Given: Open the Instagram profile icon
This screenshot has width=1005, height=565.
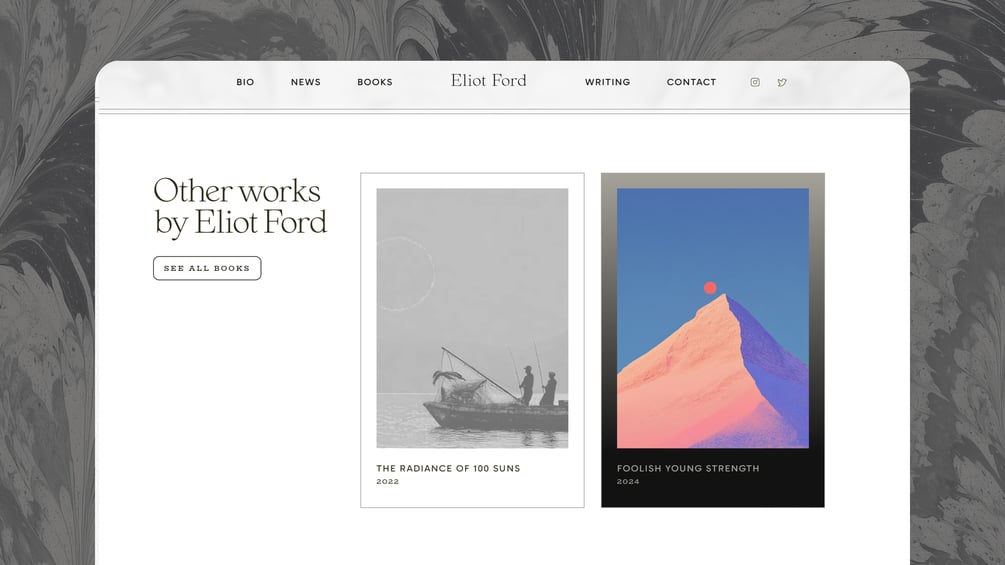Looking at the screenshot, I should [x=755, y=82].
